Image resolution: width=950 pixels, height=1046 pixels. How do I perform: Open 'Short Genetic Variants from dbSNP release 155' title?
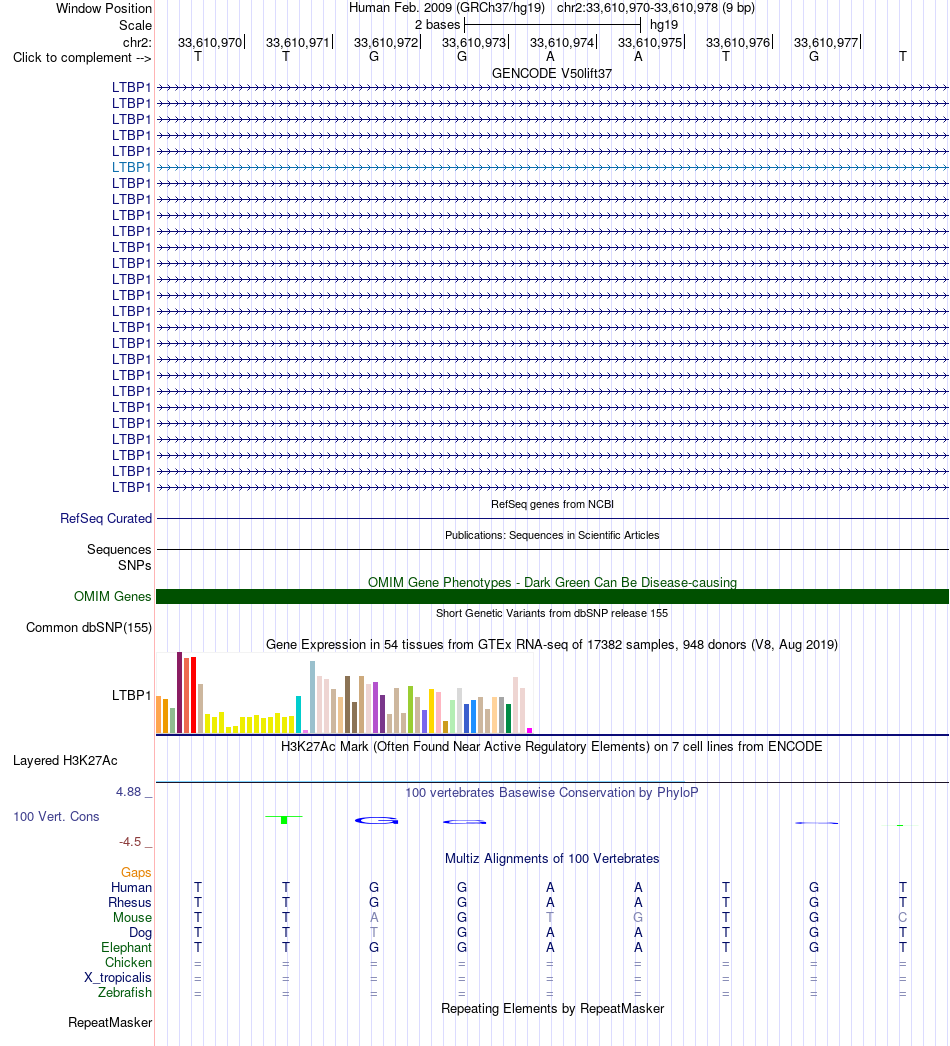[552, 613]
